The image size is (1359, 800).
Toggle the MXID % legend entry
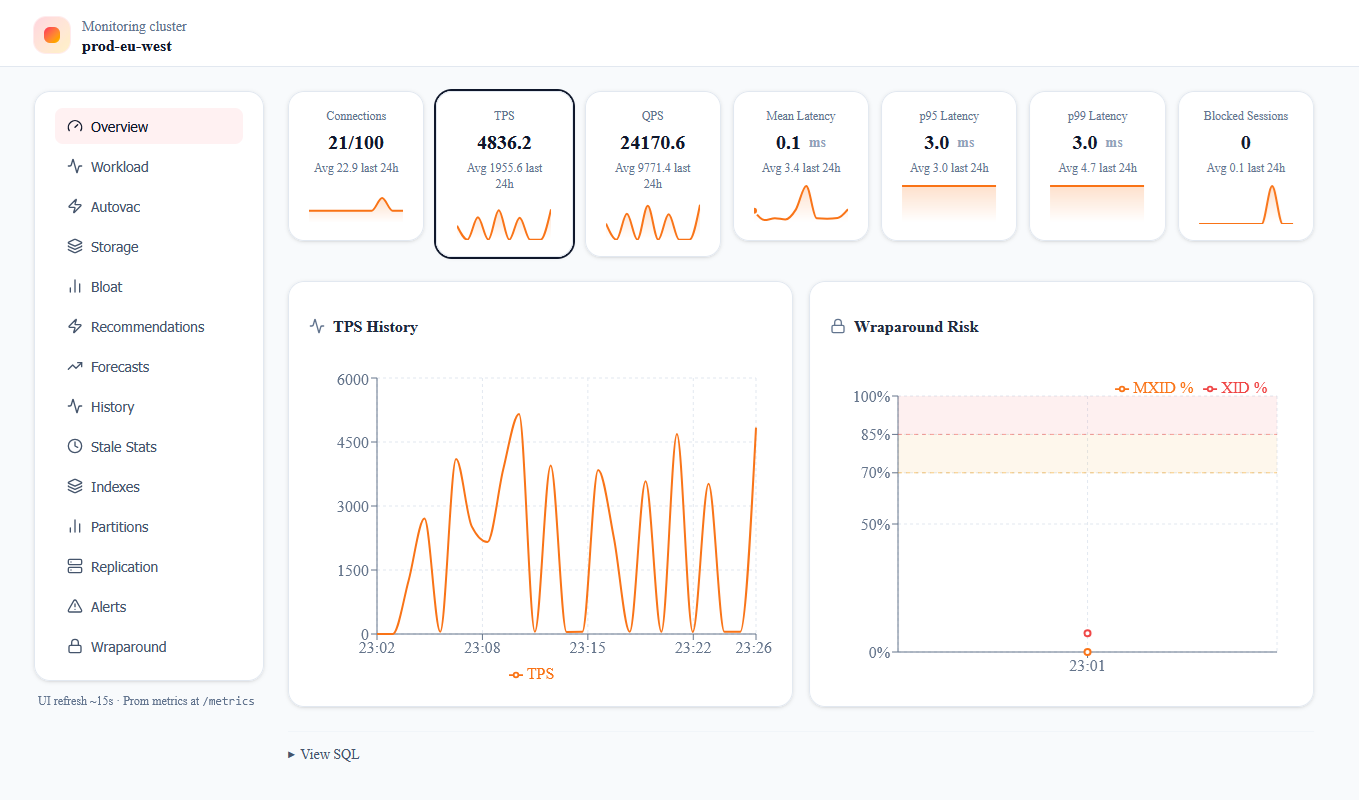1152,387
